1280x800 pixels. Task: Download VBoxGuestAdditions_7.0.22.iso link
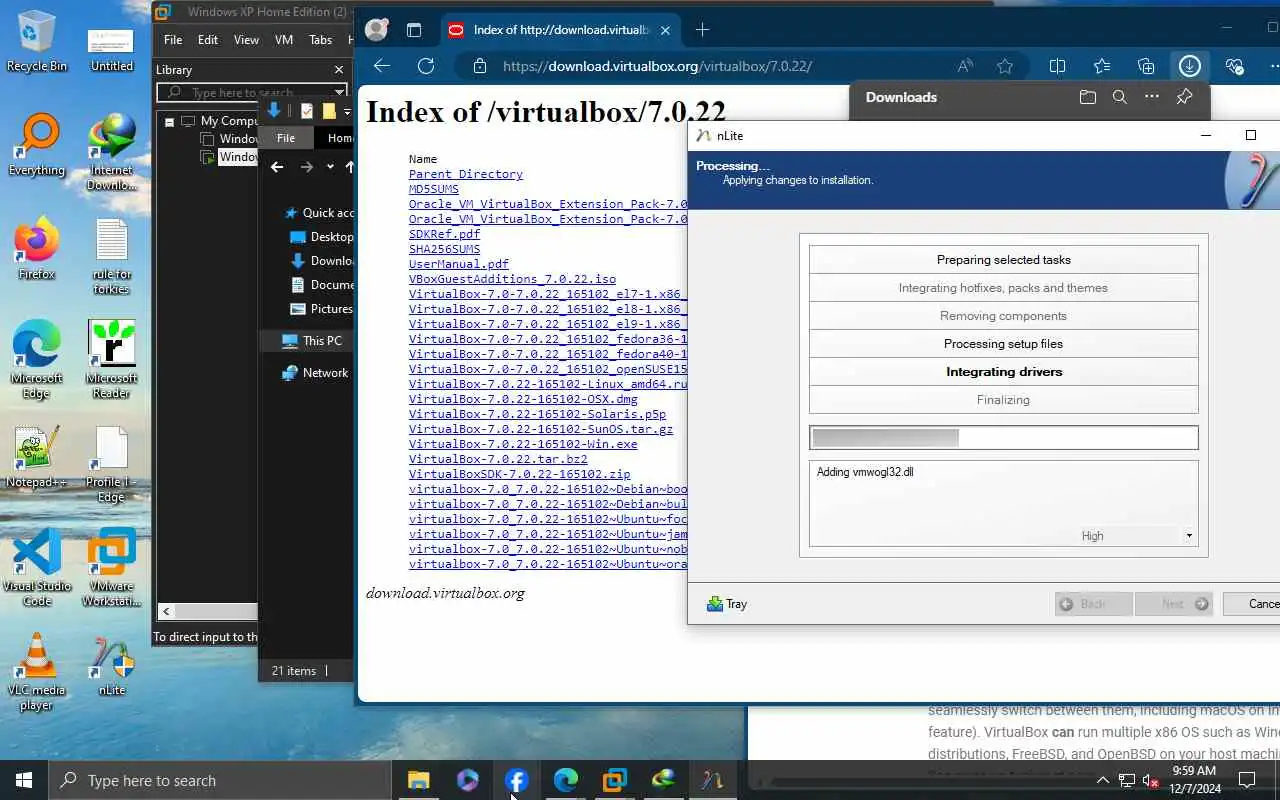[512, 279]
